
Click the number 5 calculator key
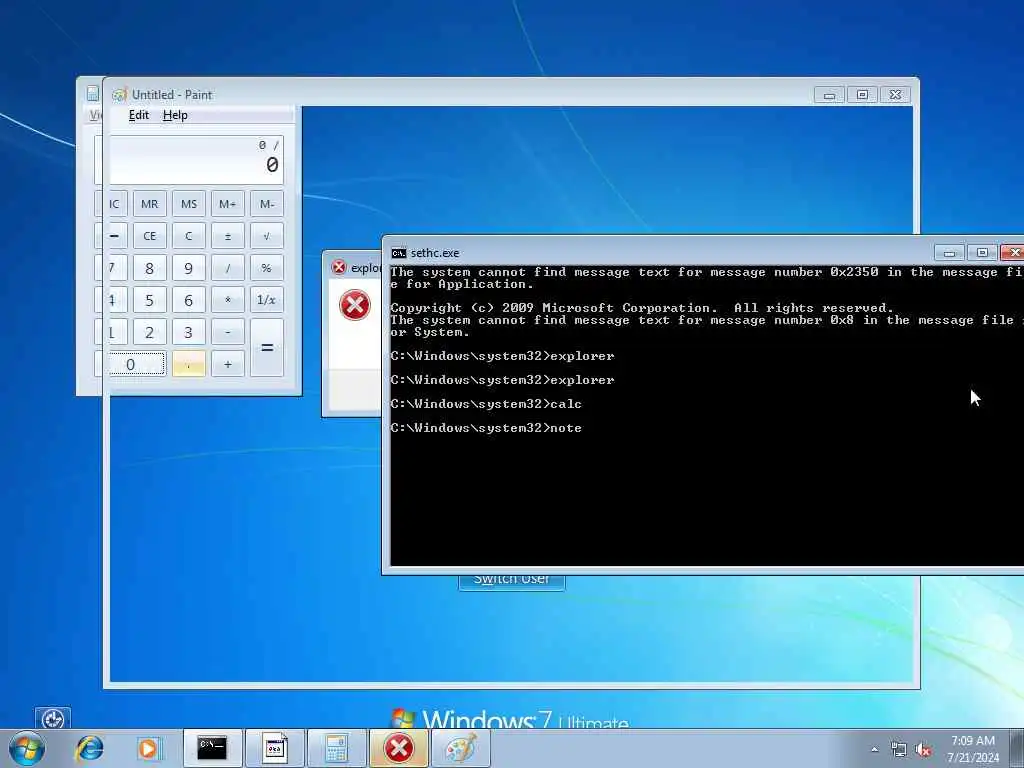click(150, 300)
